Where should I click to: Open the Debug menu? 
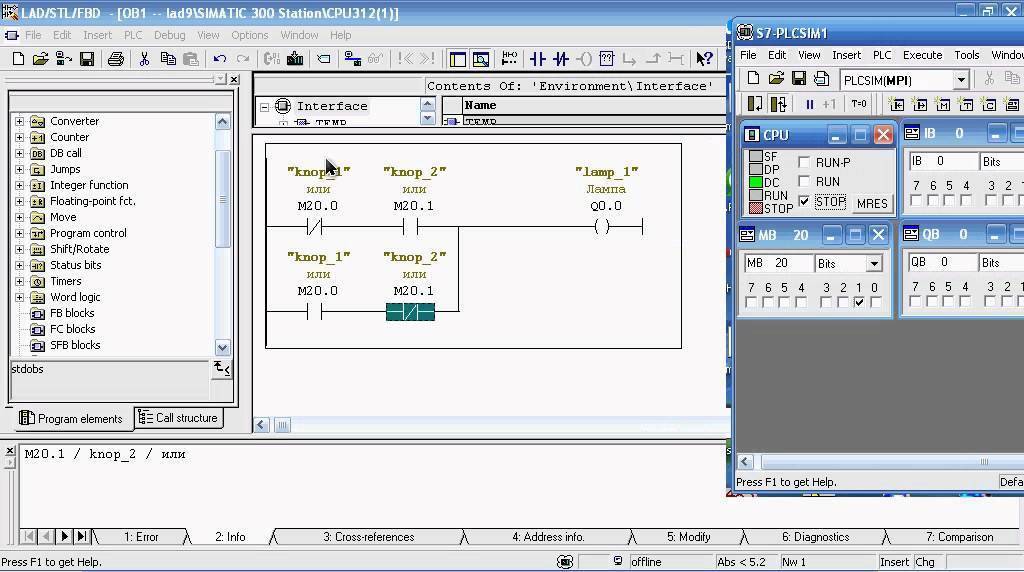point(169,35)
